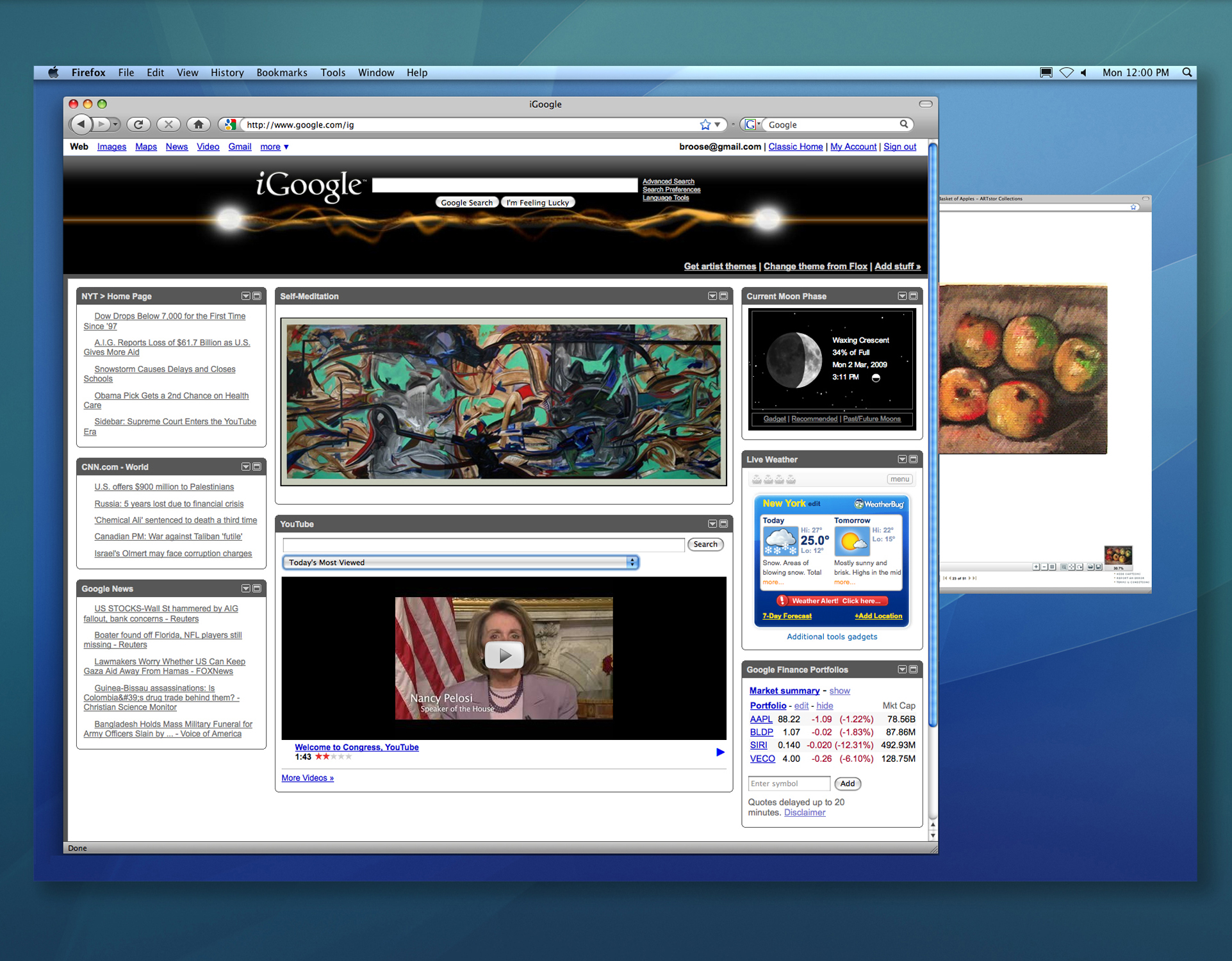
Task: Maximize the Google Finance Portfolios gadget
Action: tap(913, 669)
